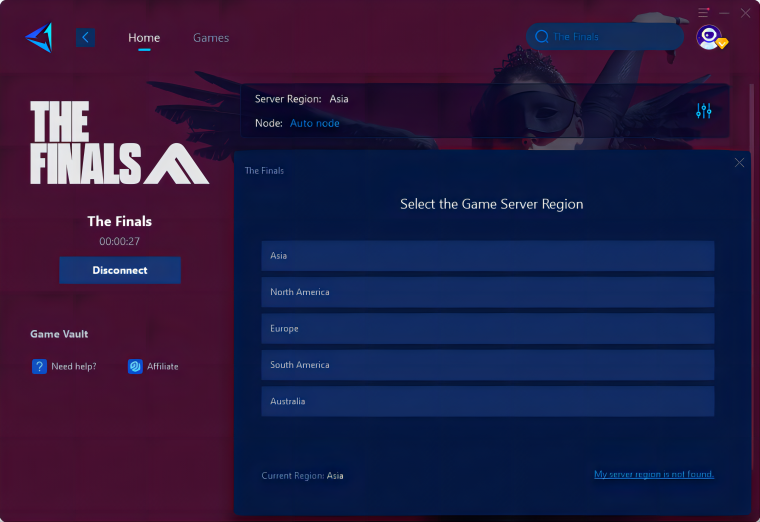Open the Games tab
This screenshot has width=760, height=522.
point(211,37)
